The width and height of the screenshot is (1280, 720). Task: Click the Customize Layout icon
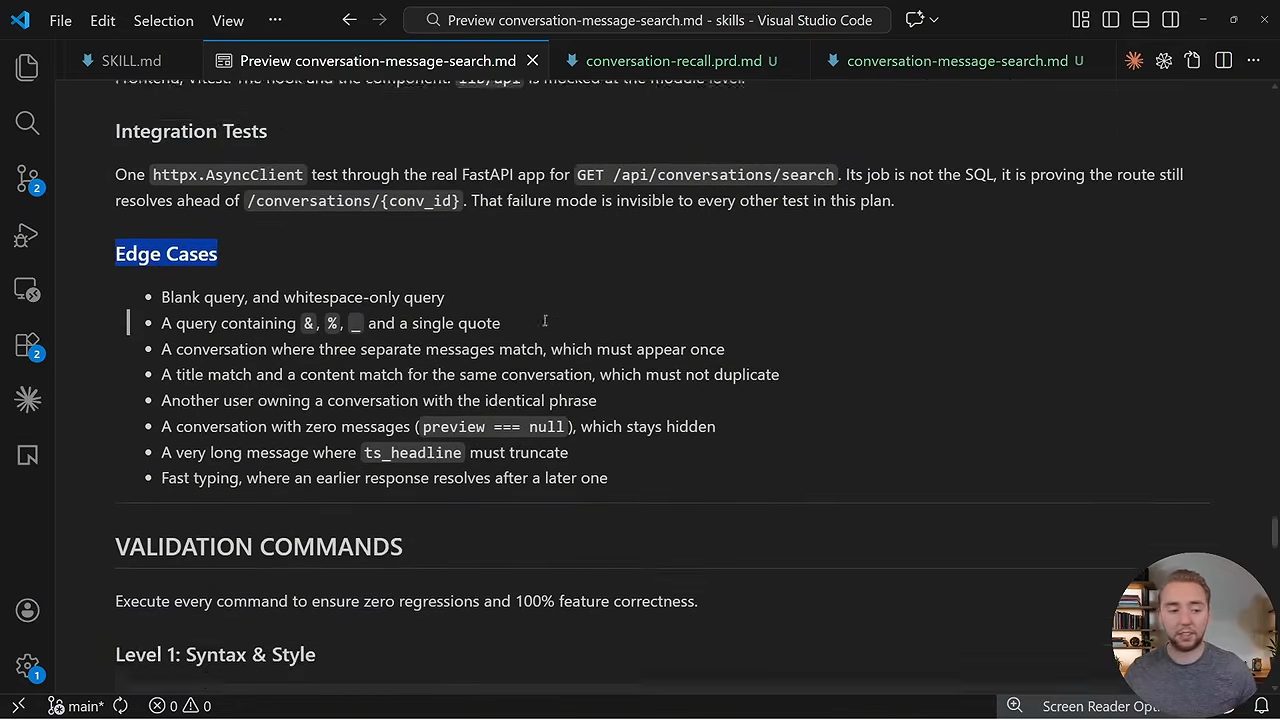click(1081, 20)
